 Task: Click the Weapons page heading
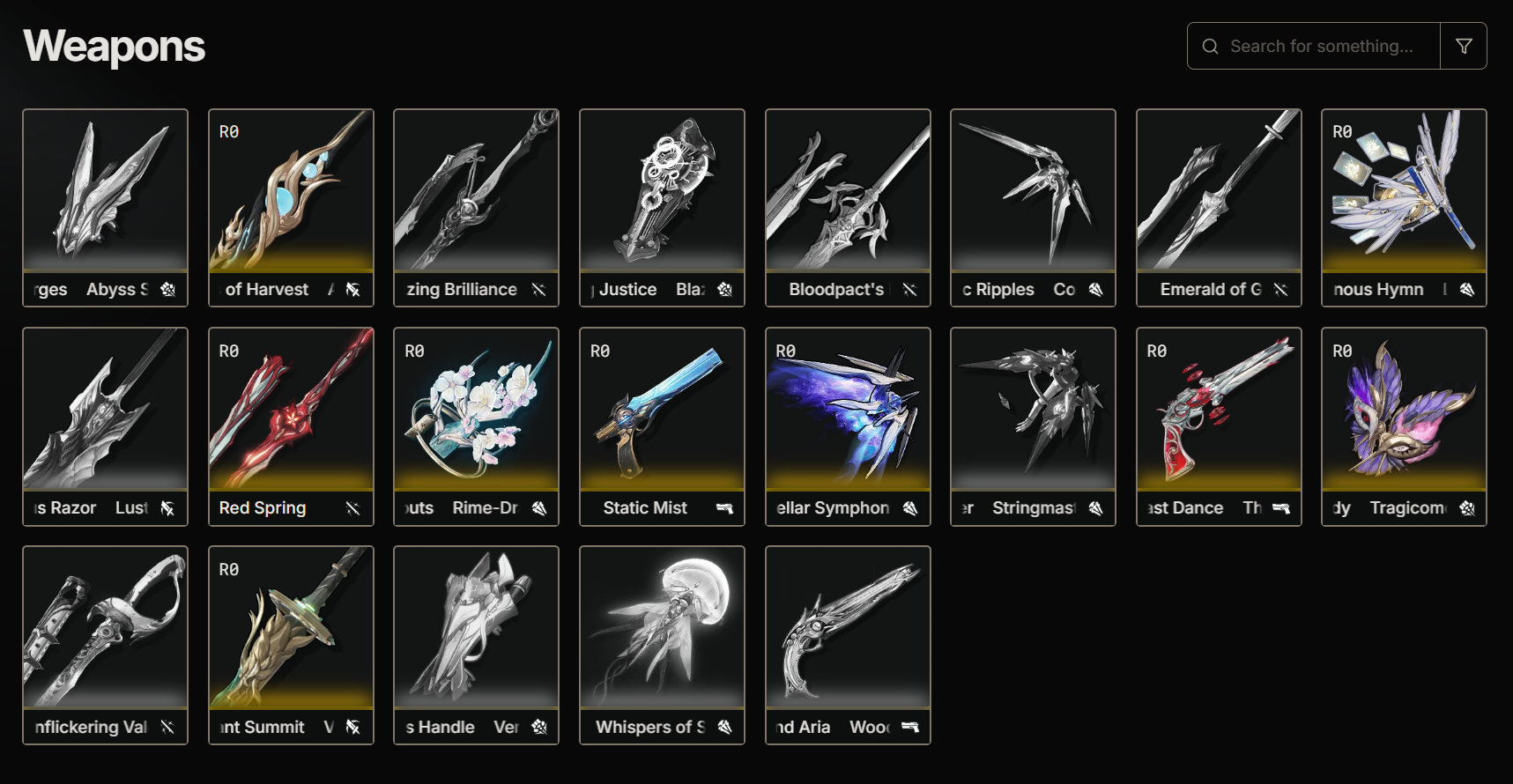pos(115,46)
